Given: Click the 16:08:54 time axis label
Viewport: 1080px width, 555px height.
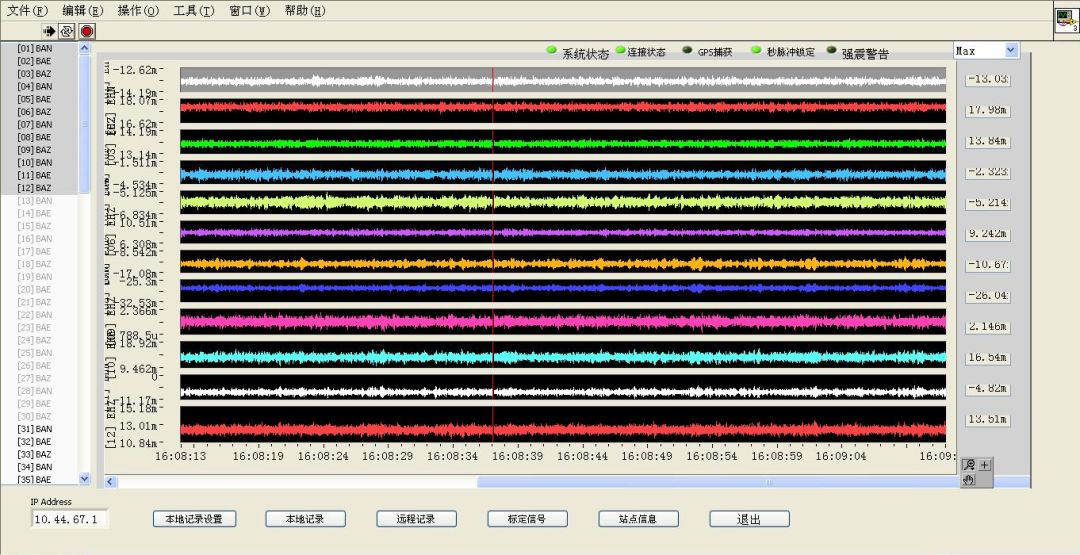Looking at the screenshot, I should pos(712,456).
